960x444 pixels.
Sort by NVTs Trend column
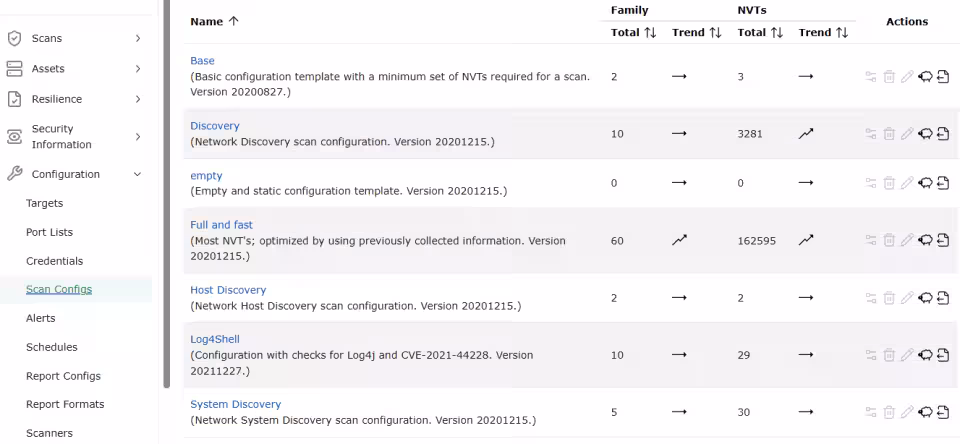[x=823, y=33]
